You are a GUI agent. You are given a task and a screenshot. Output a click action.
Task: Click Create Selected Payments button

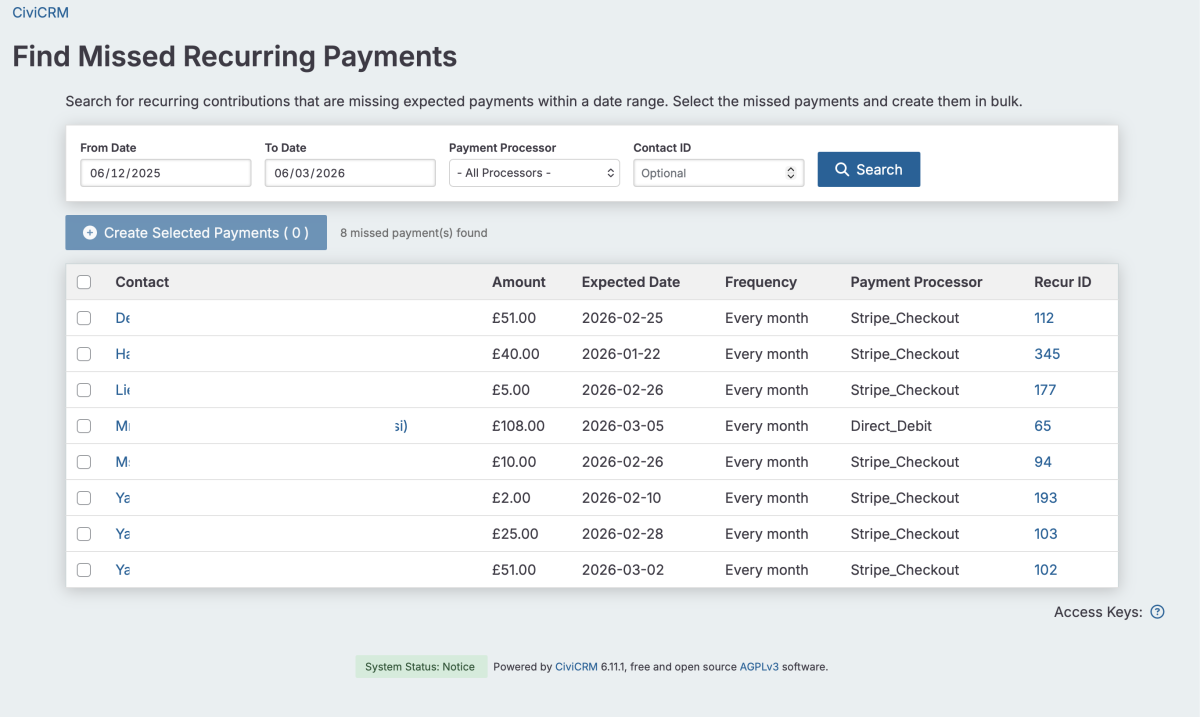(196, 233)
